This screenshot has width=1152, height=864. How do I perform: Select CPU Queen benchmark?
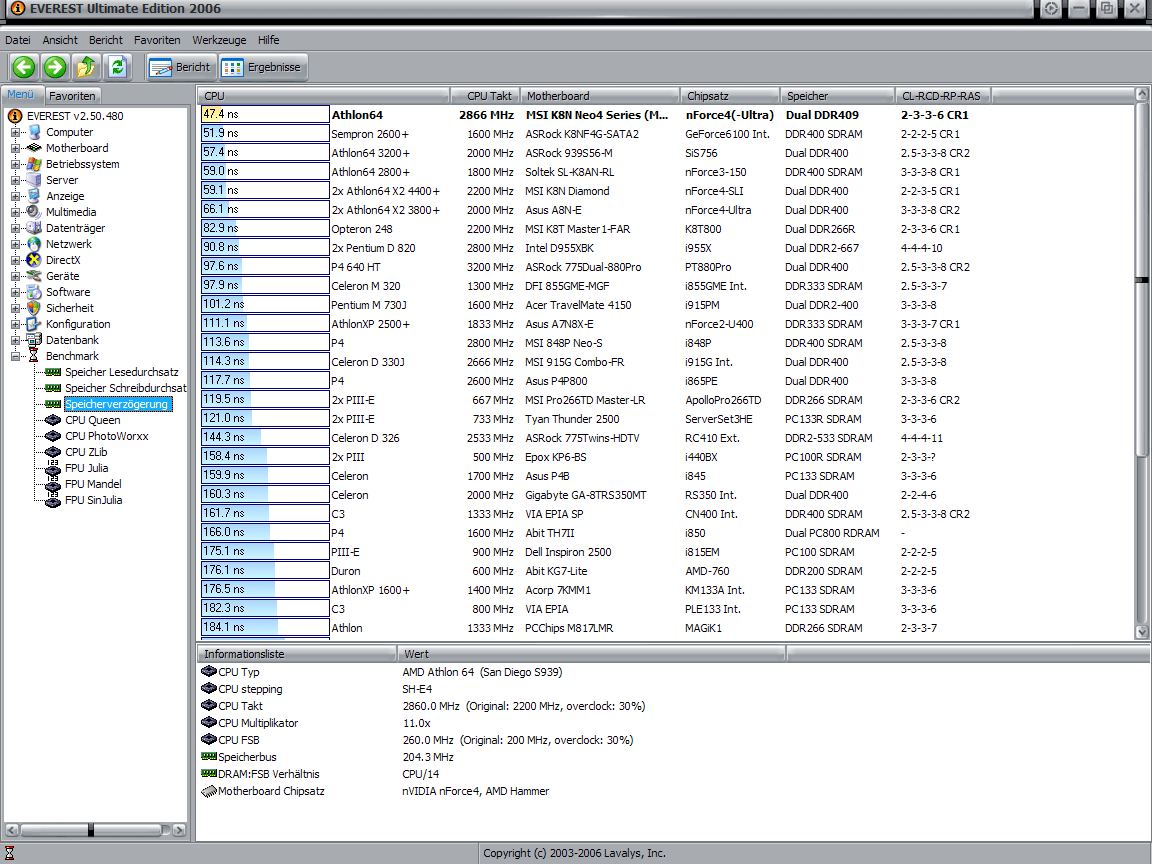click(93, 420)
